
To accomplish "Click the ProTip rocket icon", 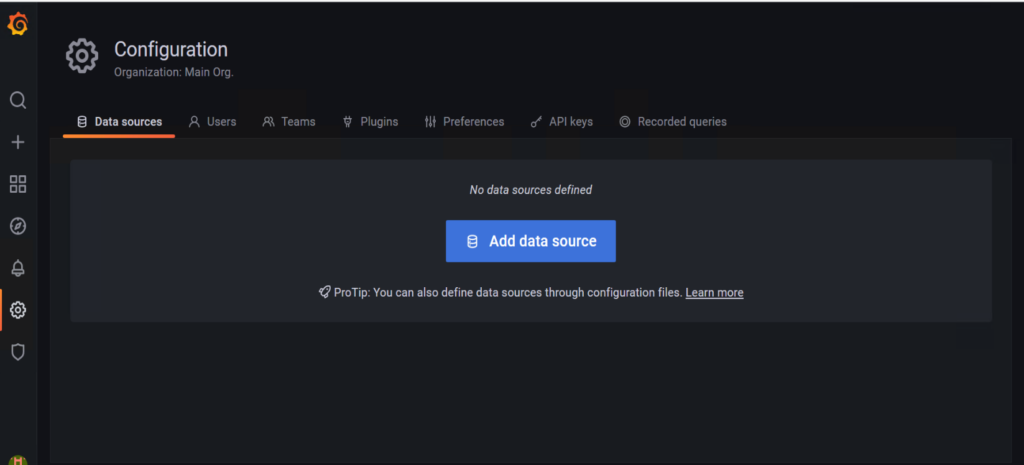I will 324,293.
